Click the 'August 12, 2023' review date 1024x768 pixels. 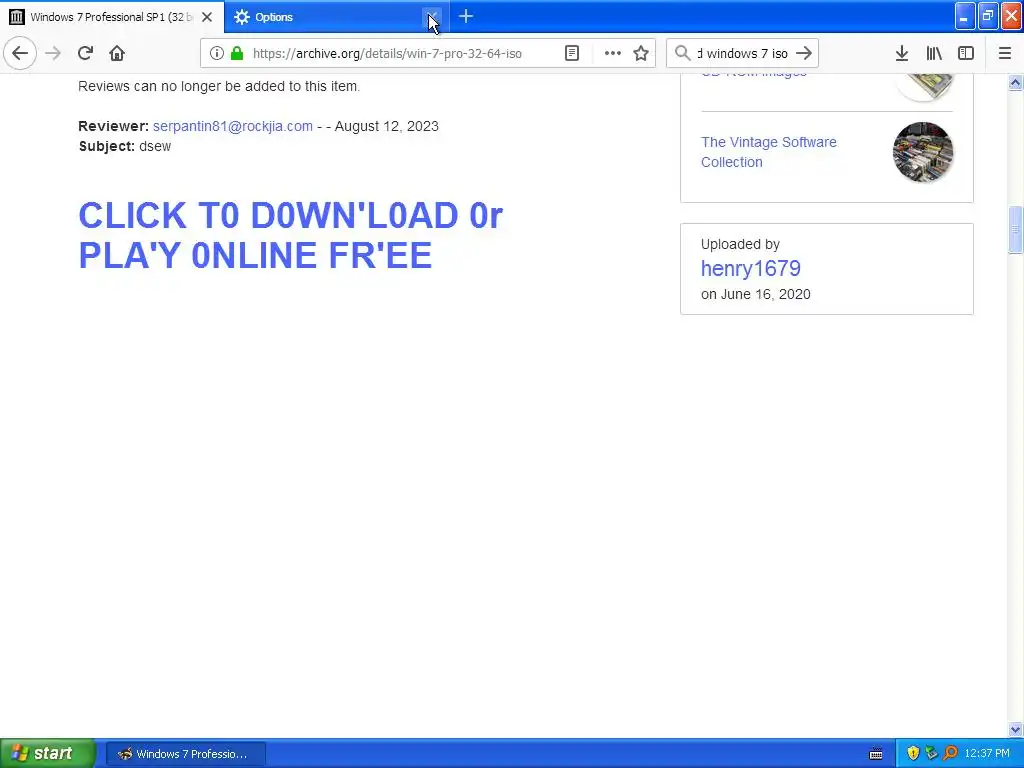(x=387, y=126)
